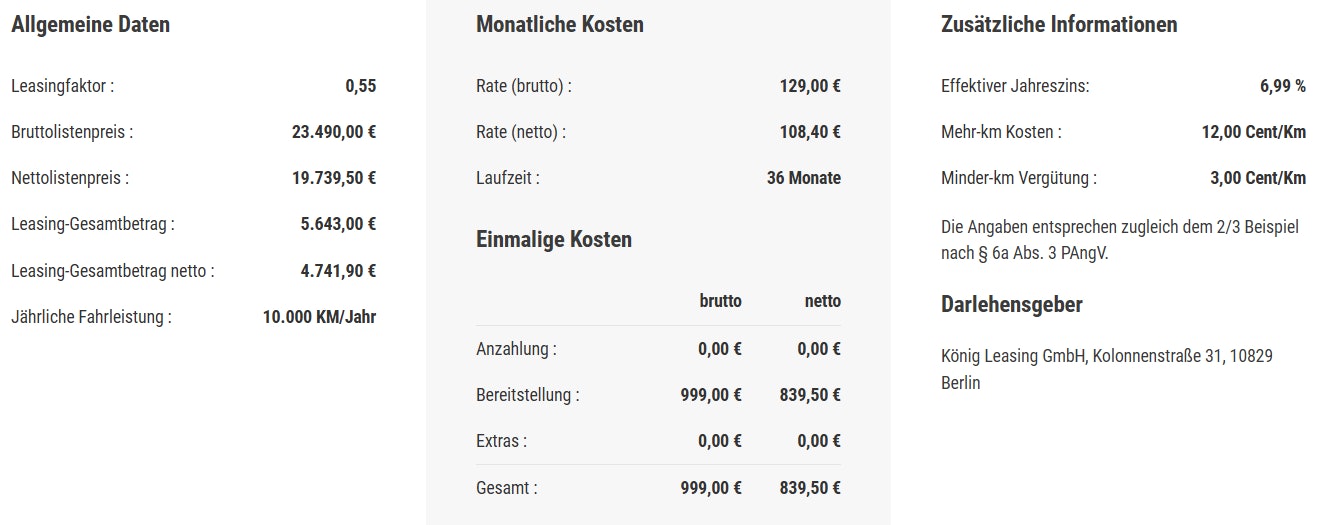Click the König Leasing GmbH address text
The height and width of the screenshot is (525, 1331).
[x=1106, y=369]
